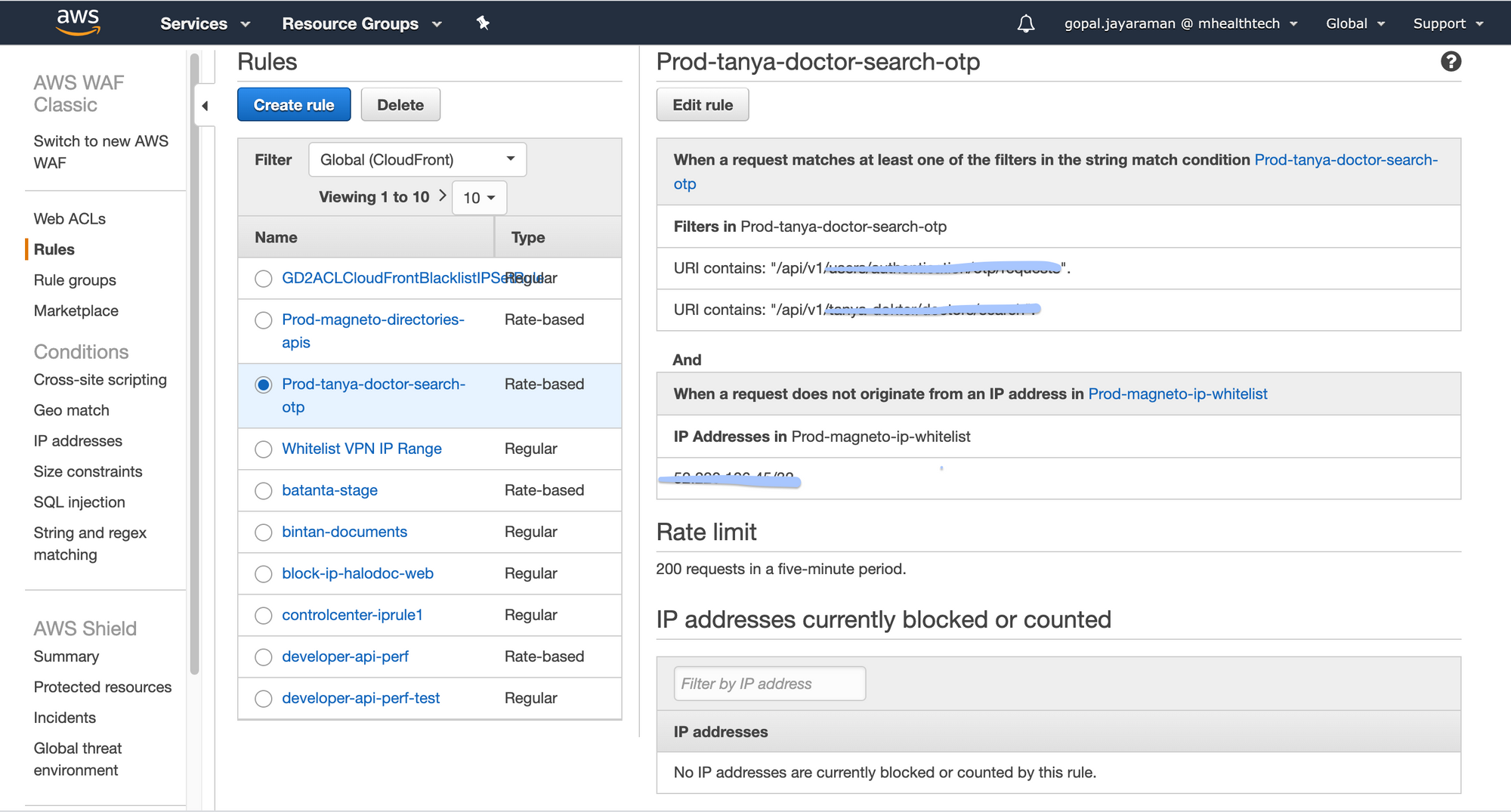Viewport: 1511px width, 812px height.
Task: Select developer-api-perf radio button
Action: click(x=263, y=657)
